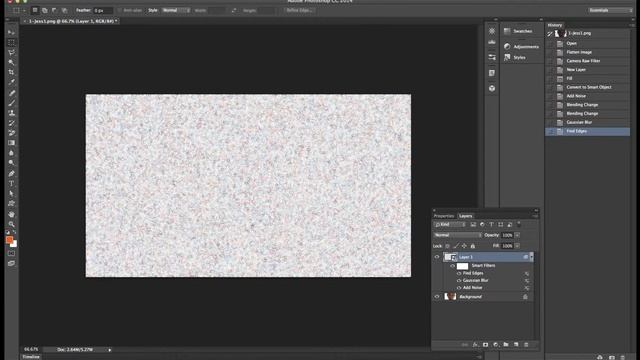Select the Rectangular Marquee tool in toolbox
Image resolution: width=640 pixels, height=360 pixels.
tap(11, 42)
